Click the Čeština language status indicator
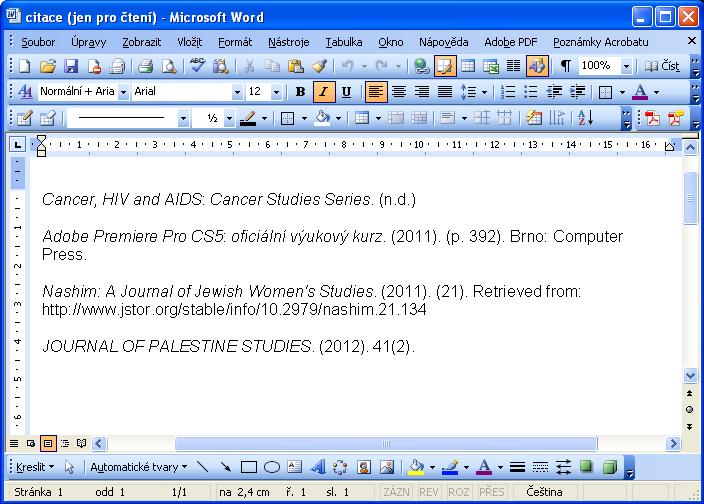This screenshot has width=704, height=504. [x=544, y=492]
